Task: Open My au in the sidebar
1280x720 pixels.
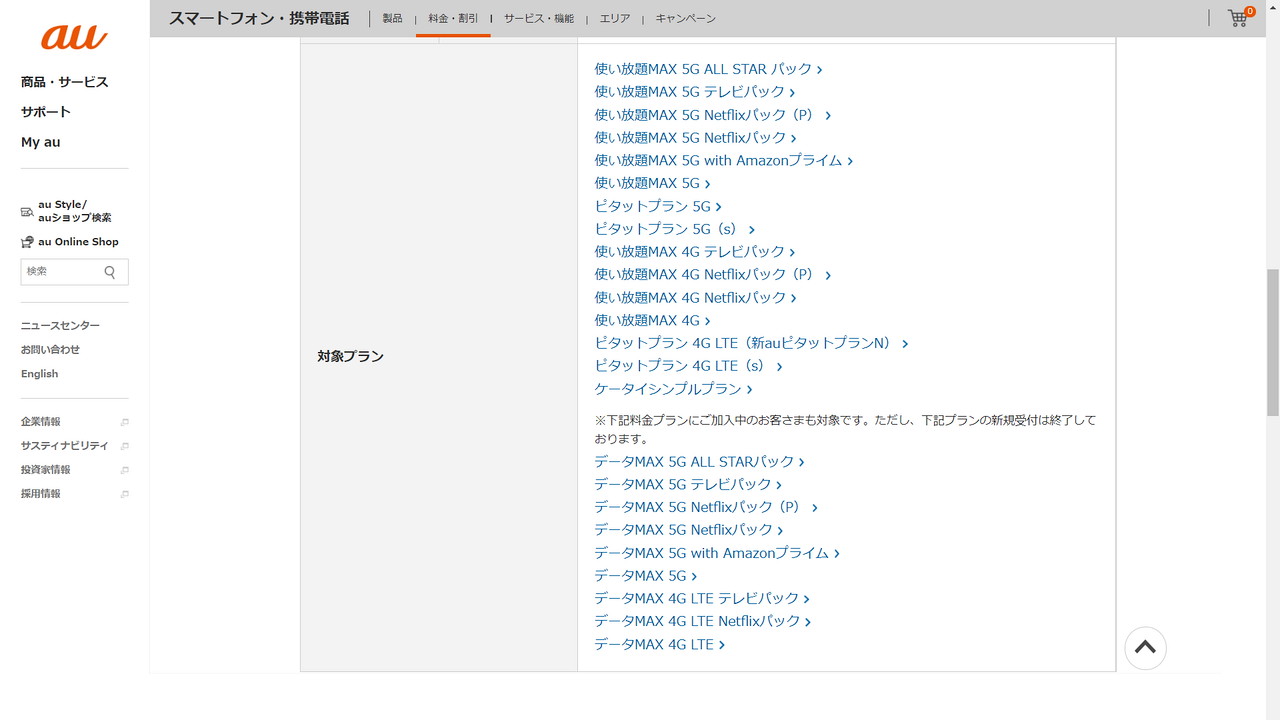Action: (41, 142)
